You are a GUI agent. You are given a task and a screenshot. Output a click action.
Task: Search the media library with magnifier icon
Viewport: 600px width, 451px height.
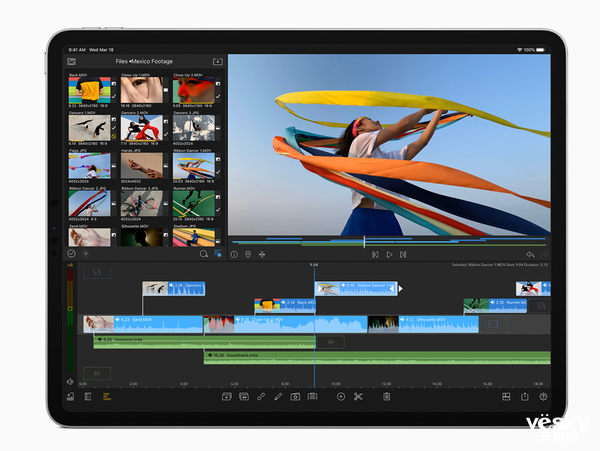point(203,254)
